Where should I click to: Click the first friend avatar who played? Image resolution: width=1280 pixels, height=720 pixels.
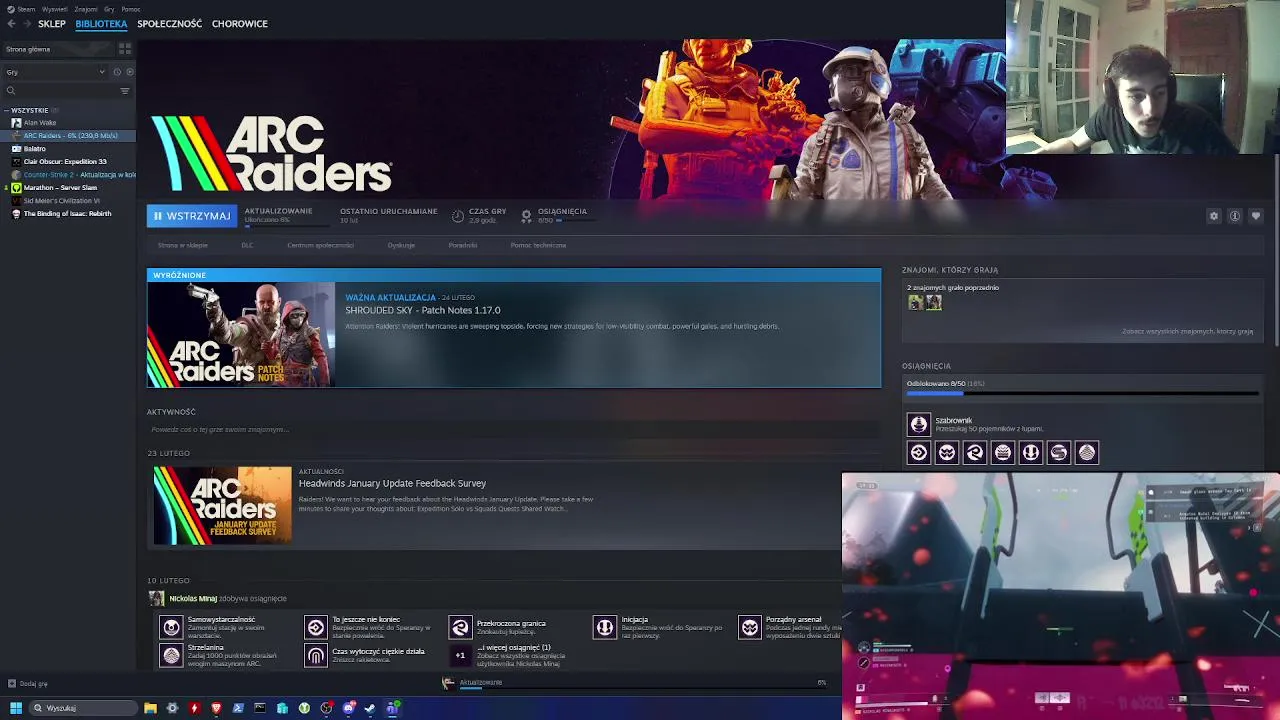coord(916,302)
